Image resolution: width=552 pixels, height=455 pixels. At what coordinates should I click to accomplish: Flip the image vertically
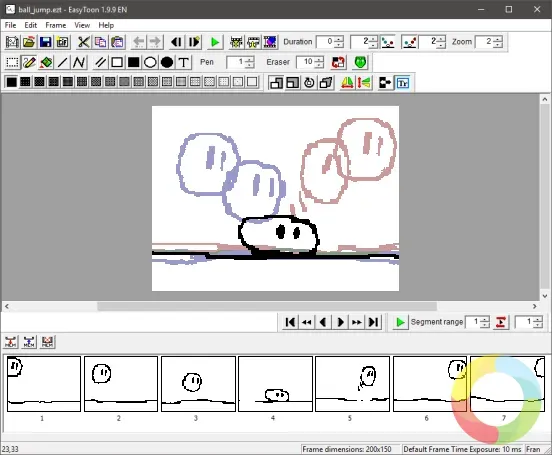coord(364,83)
